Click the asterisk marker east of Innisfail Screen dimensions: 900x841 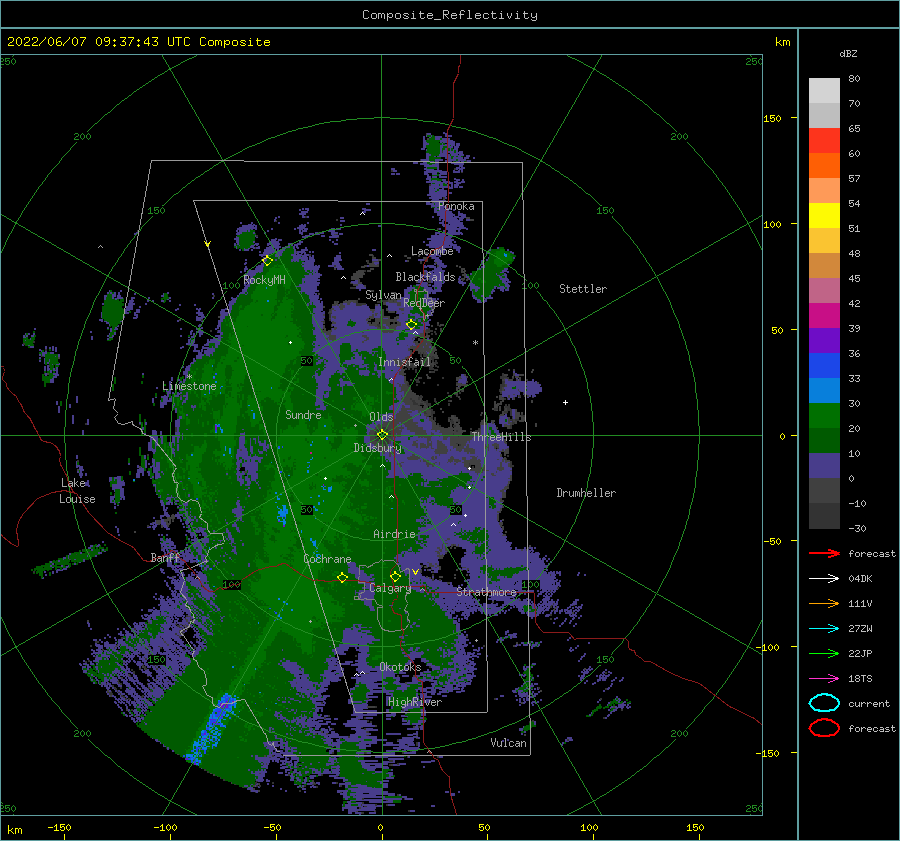pos(475,343)
